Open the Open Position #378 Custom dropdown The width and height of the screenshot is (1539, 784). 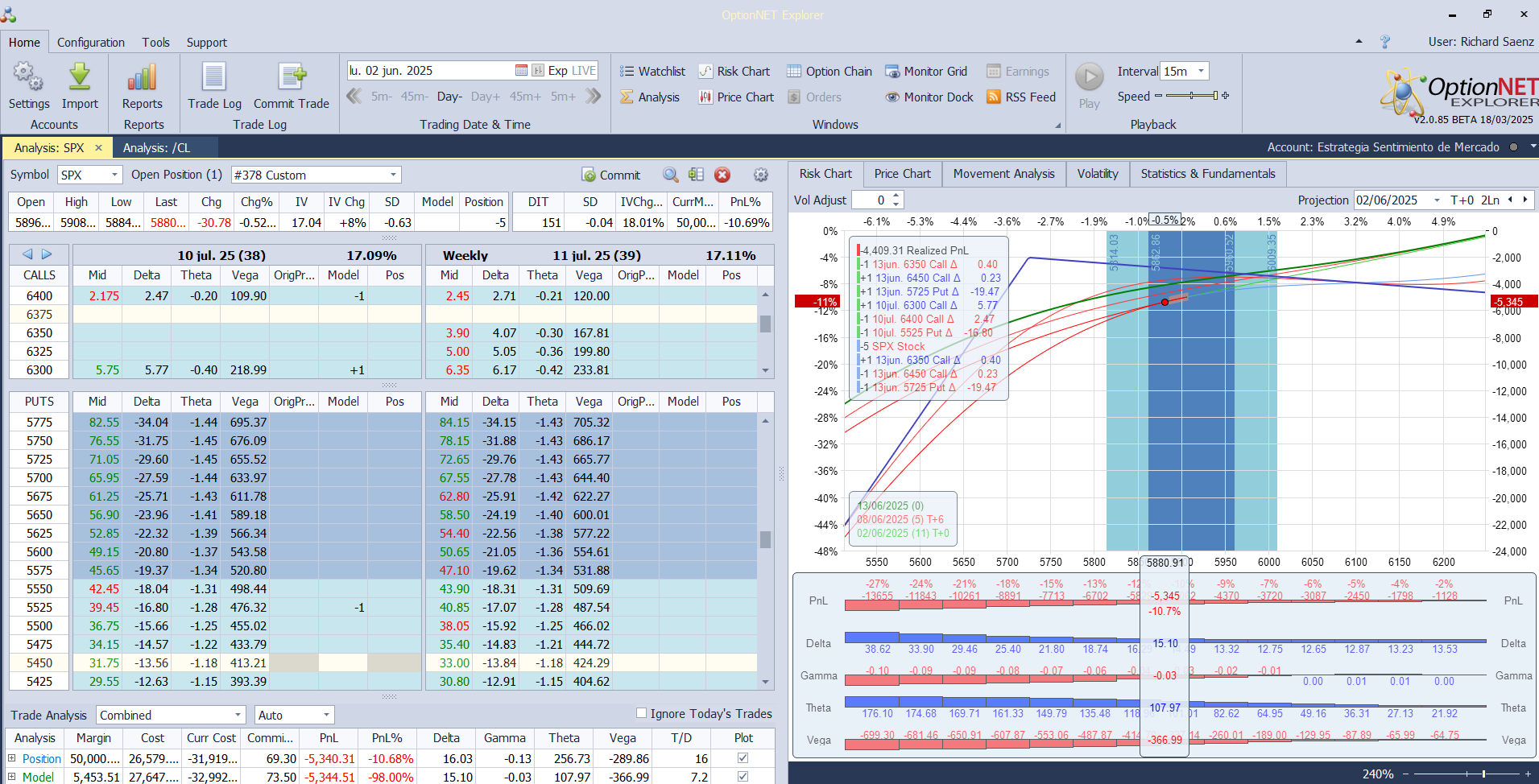coord(393,175)
